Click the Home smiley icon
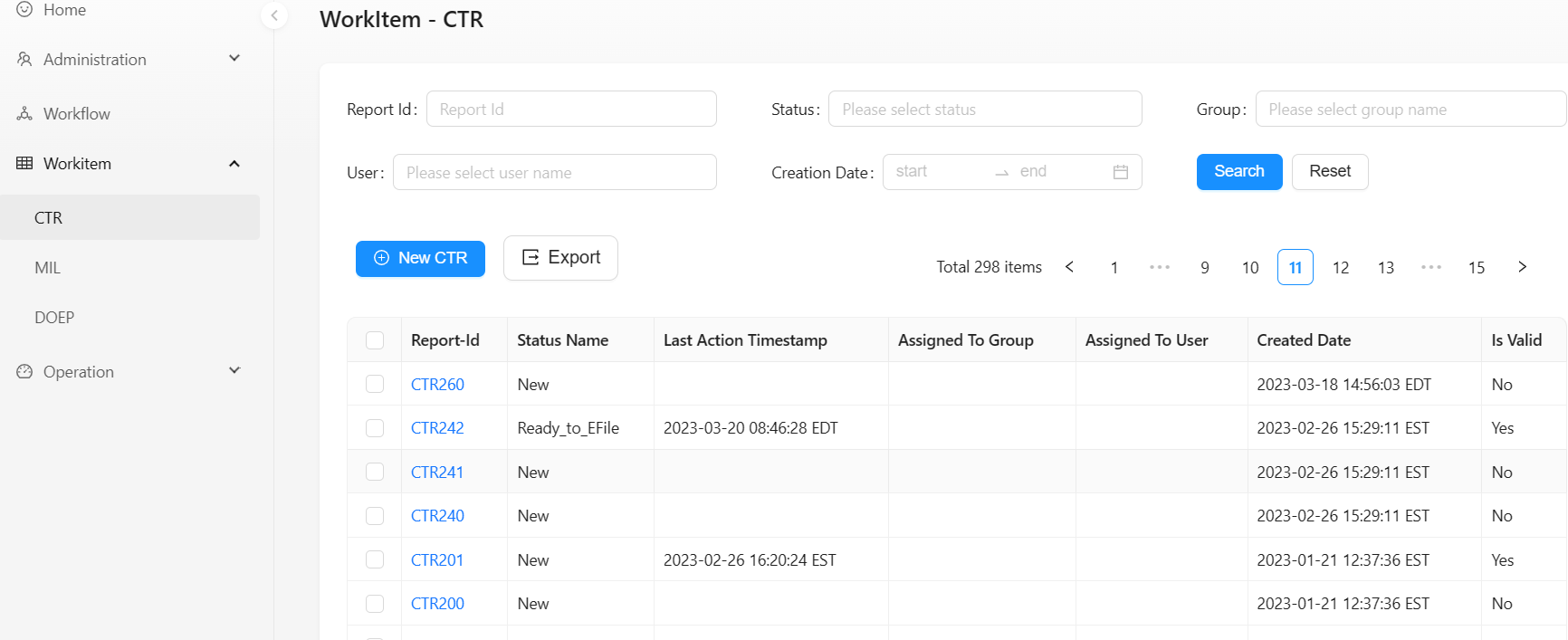This screenshot has height=640, width=1568. pos(24,10)
